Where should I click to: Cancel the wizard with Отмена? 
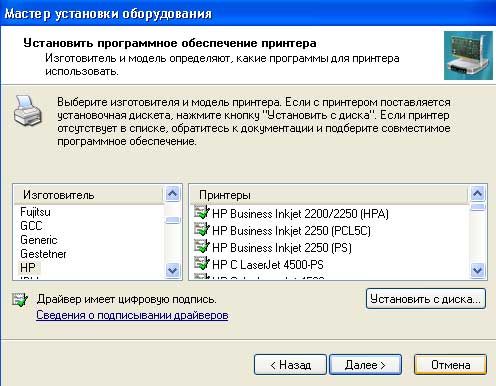[x=450, y=365]
